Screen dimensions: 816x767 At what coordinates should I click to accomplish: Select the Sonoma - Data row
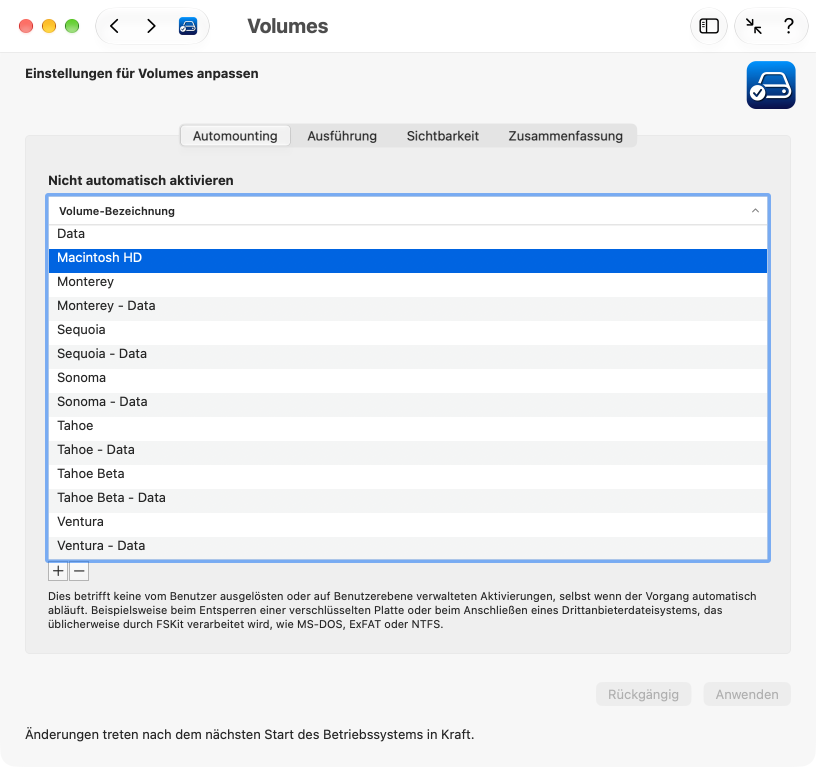(x=408, y=404)
